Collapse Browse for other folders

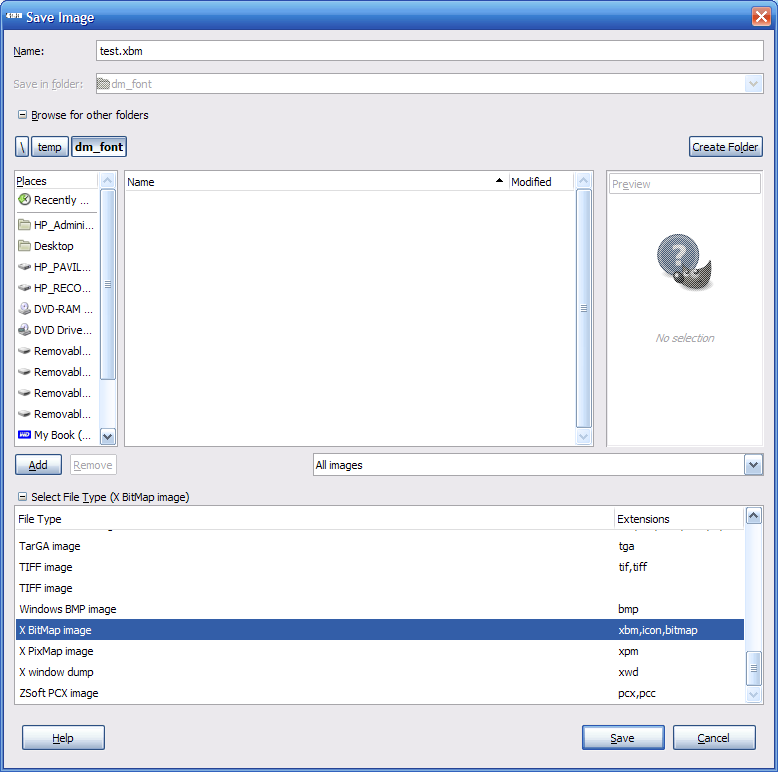tap(22, 115)
